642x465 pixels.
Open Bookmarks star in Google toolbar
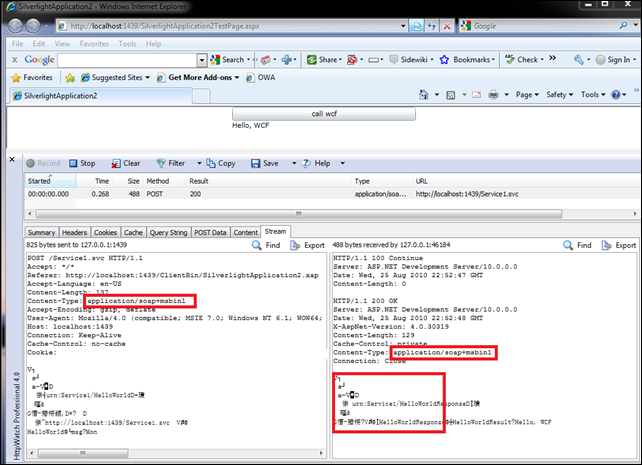coord(467,60)
